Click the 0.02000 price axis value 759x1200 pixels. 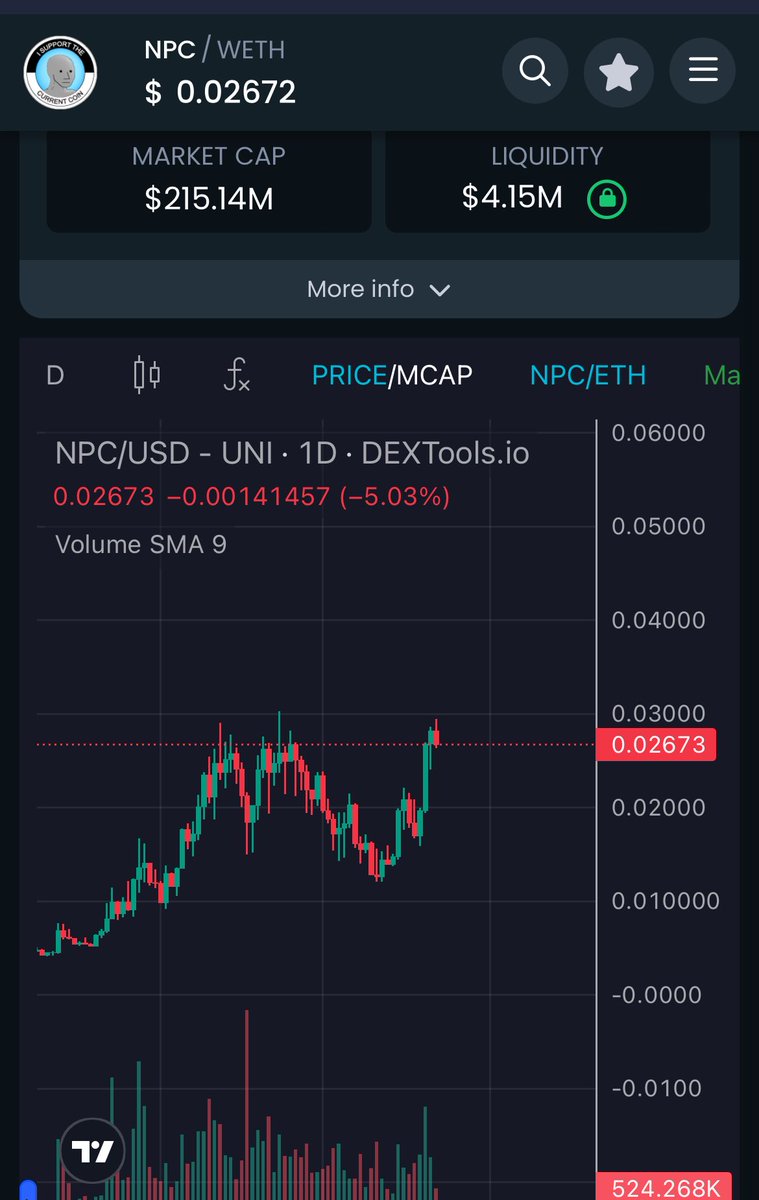[659, 808]
